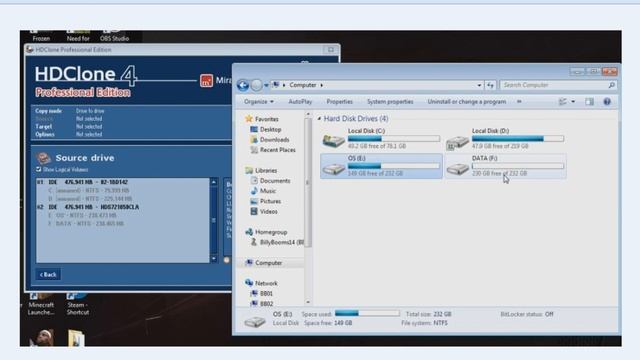Click the DATA (F:) drive icon
Screen dimensions: 640x360
457,168
